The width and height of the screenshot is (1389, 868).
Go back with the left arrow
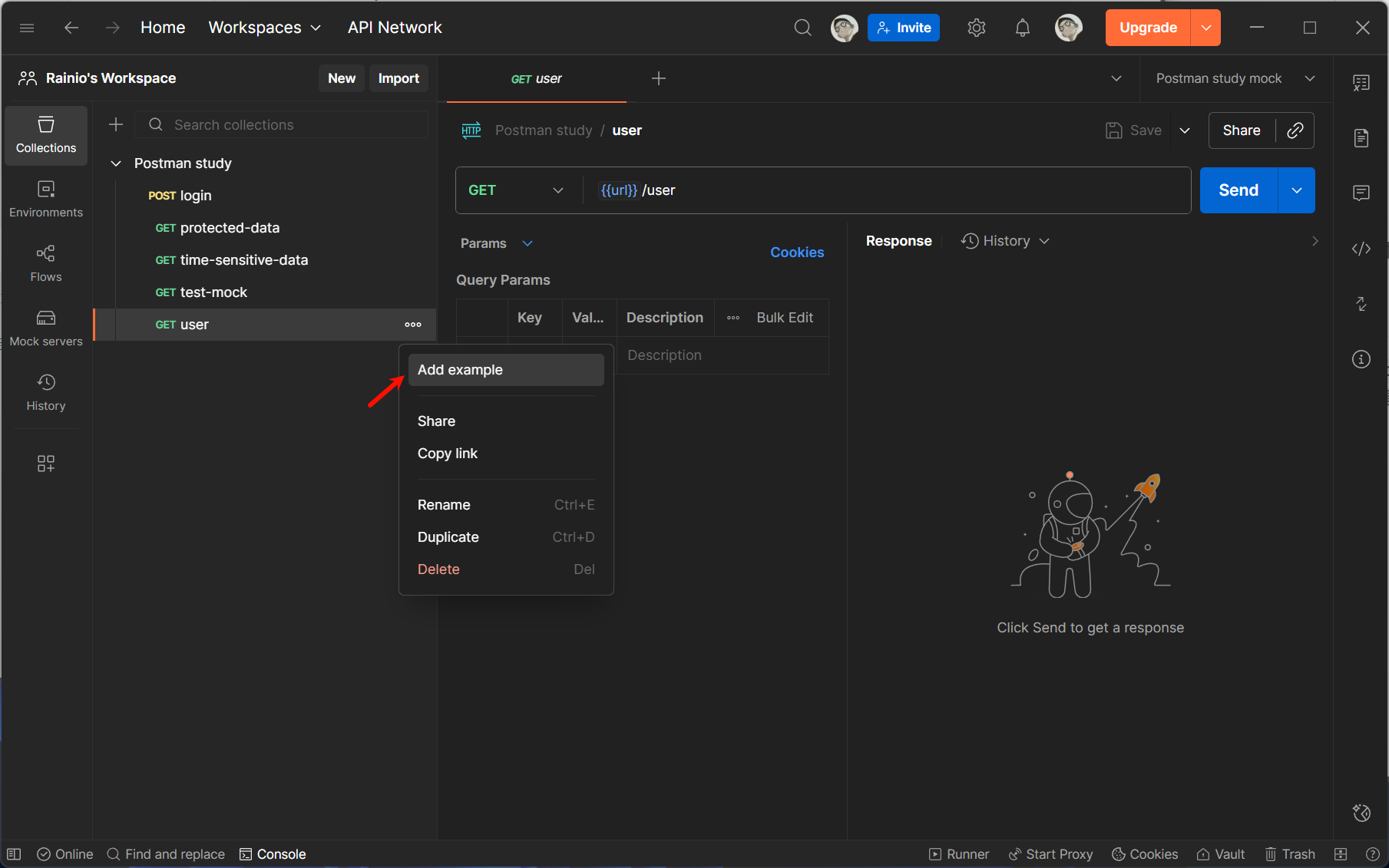[71, 28]
